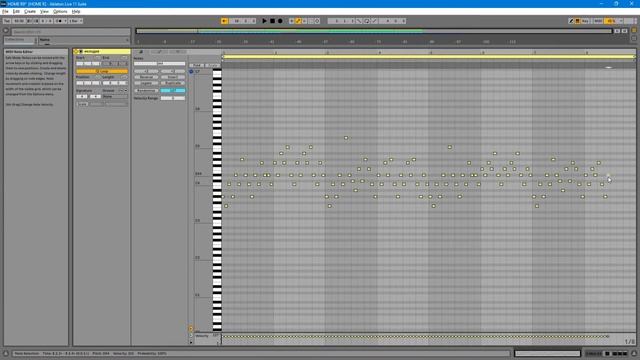
Task: Click the clip loop brace in editor
Action: 429,57
